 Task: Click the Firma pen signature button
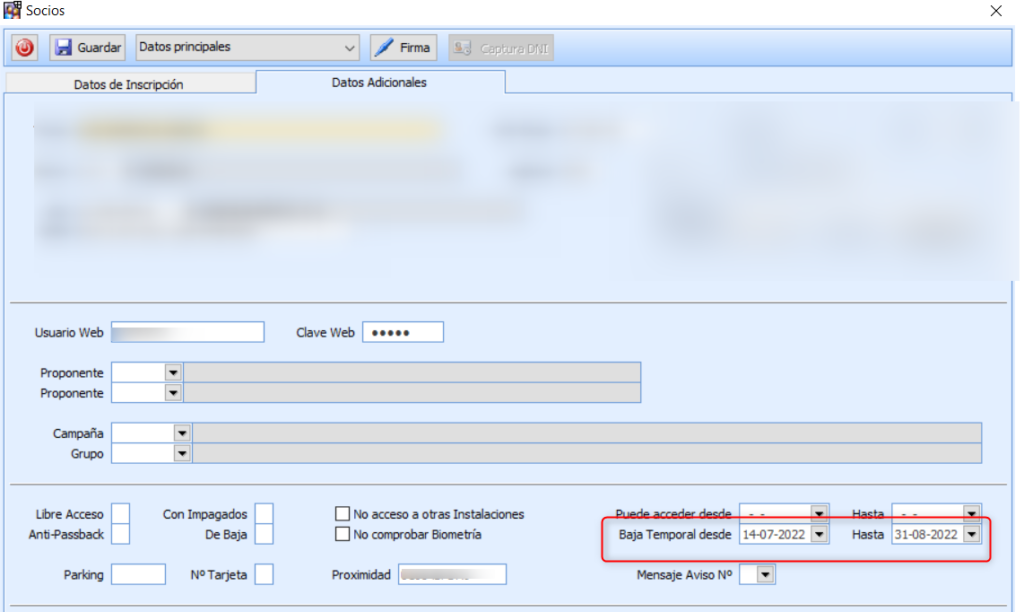pyautogui.click(x=402, y=47)
